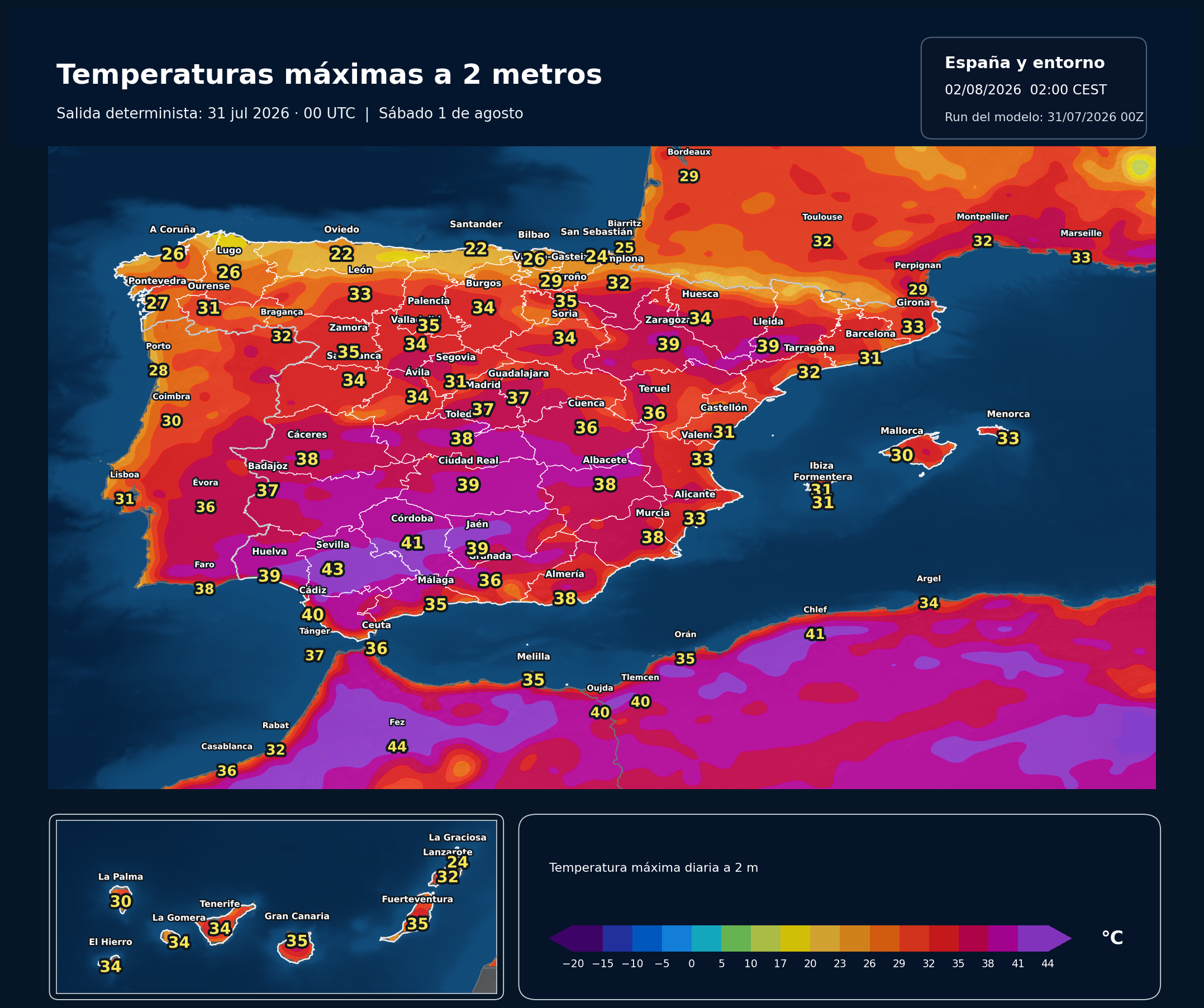1204x1008 pixels.
Task: Click the Burgos city label
Action: pos(483,283)
